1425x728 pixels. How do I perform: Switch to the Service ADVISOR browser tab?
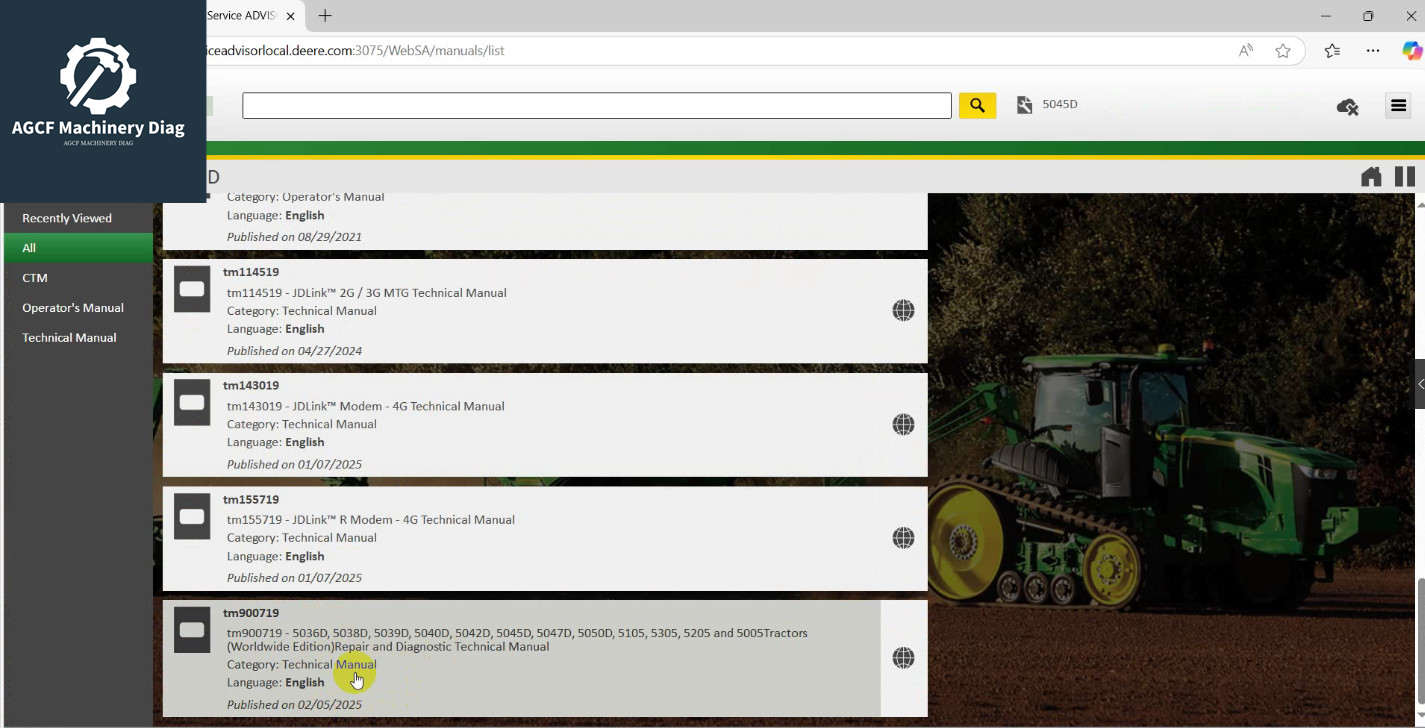coord(240,16)
